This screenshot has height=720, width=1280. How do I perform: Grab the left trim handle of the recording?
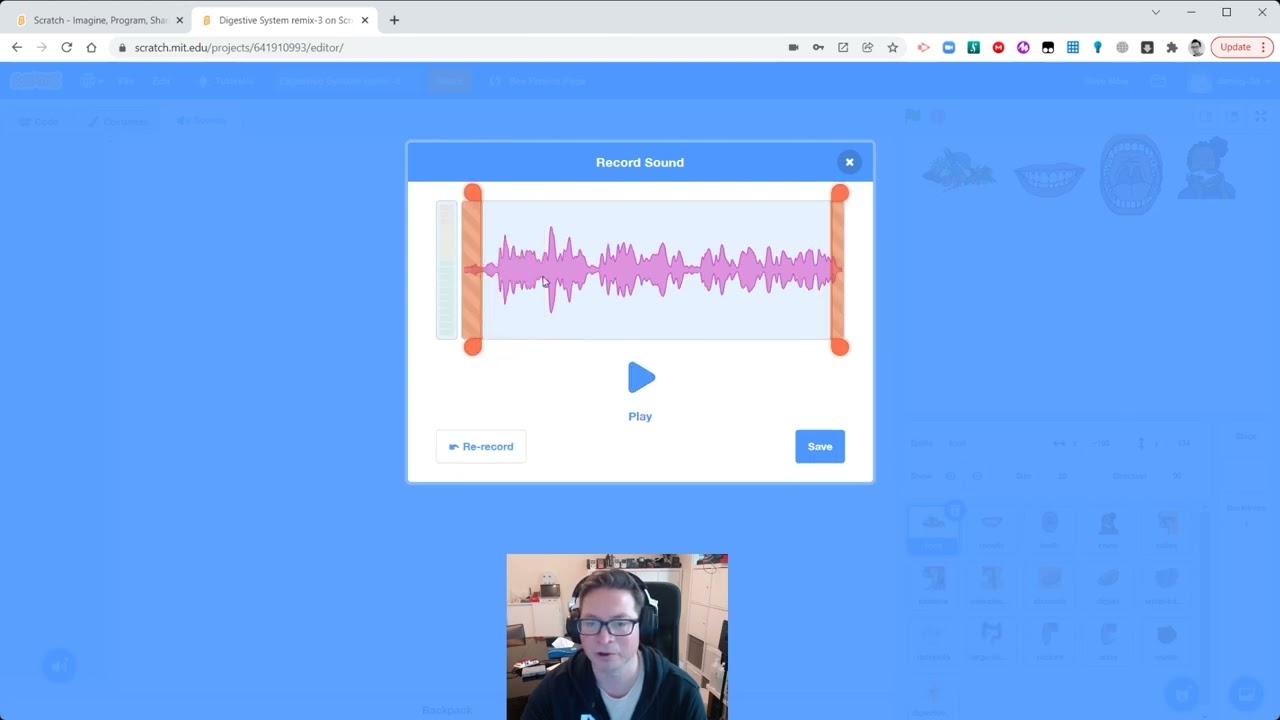tap(472, 269)
